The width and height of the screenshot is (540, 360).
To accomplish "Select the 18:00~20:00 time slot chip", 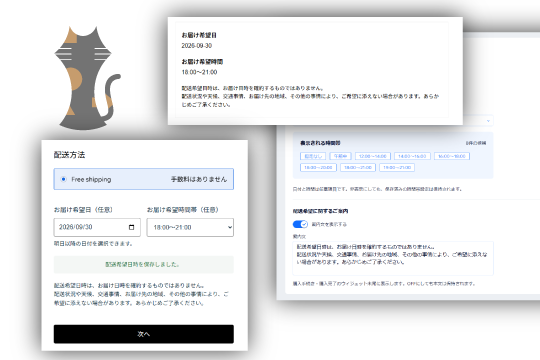I will point(318,167).
